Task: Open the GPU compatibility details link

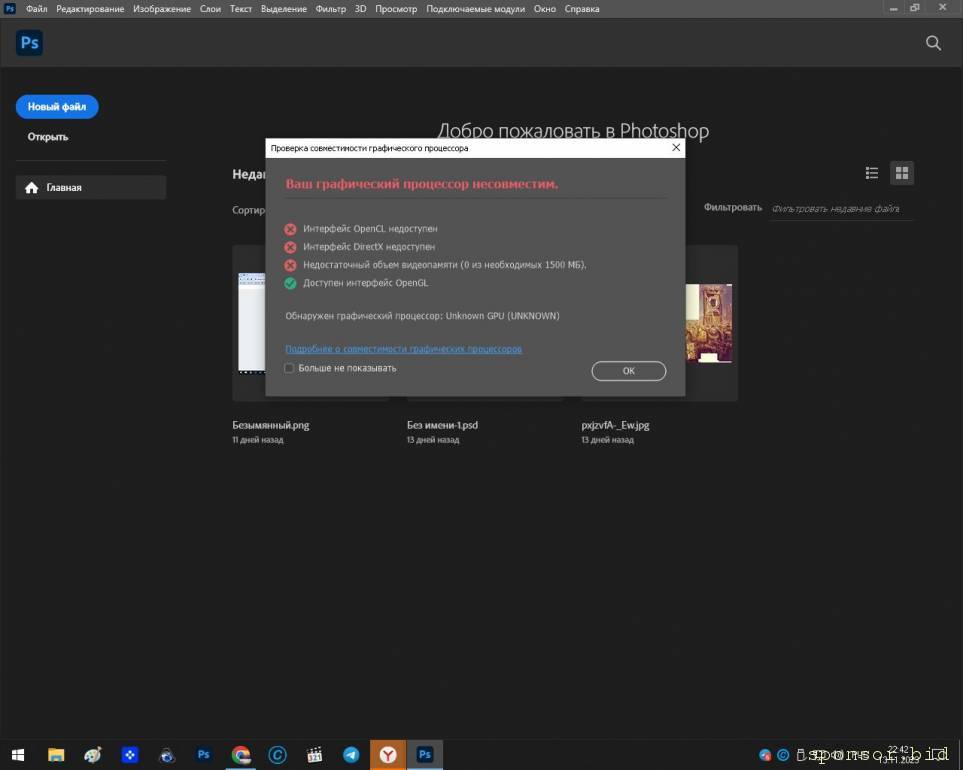Action: coord(403,349)
